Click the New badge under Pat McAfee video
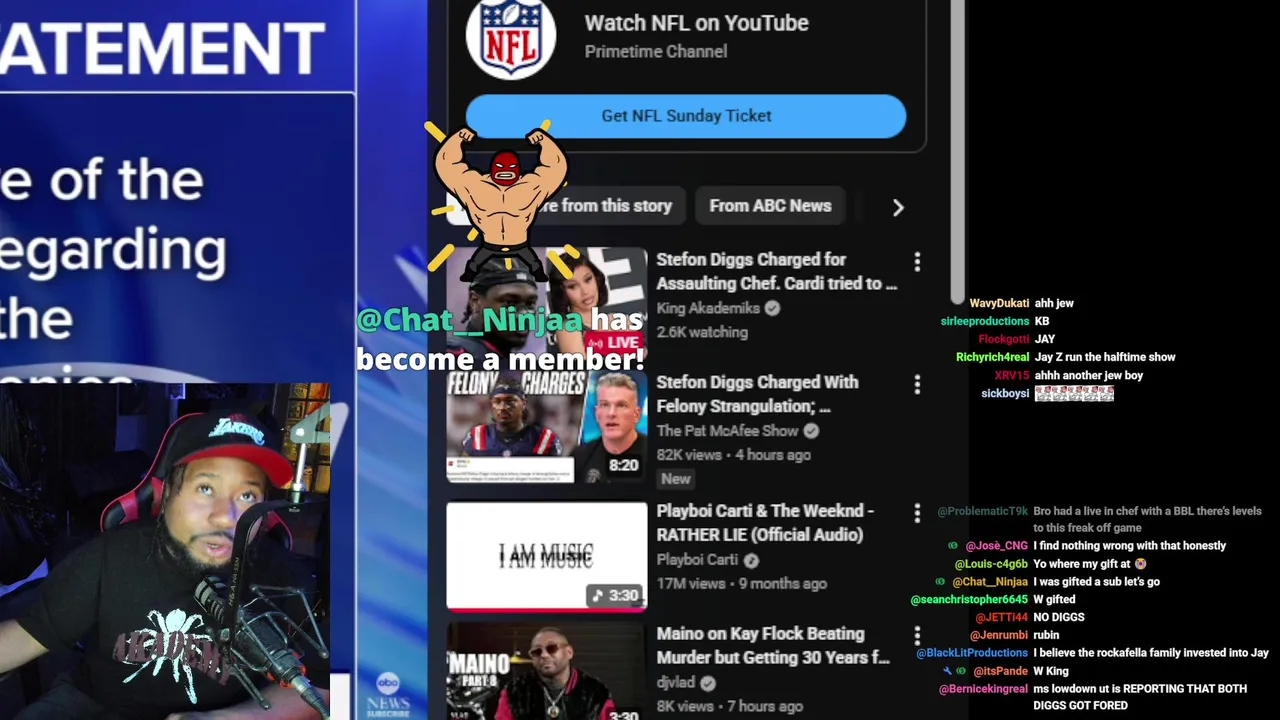 point(675,479)
